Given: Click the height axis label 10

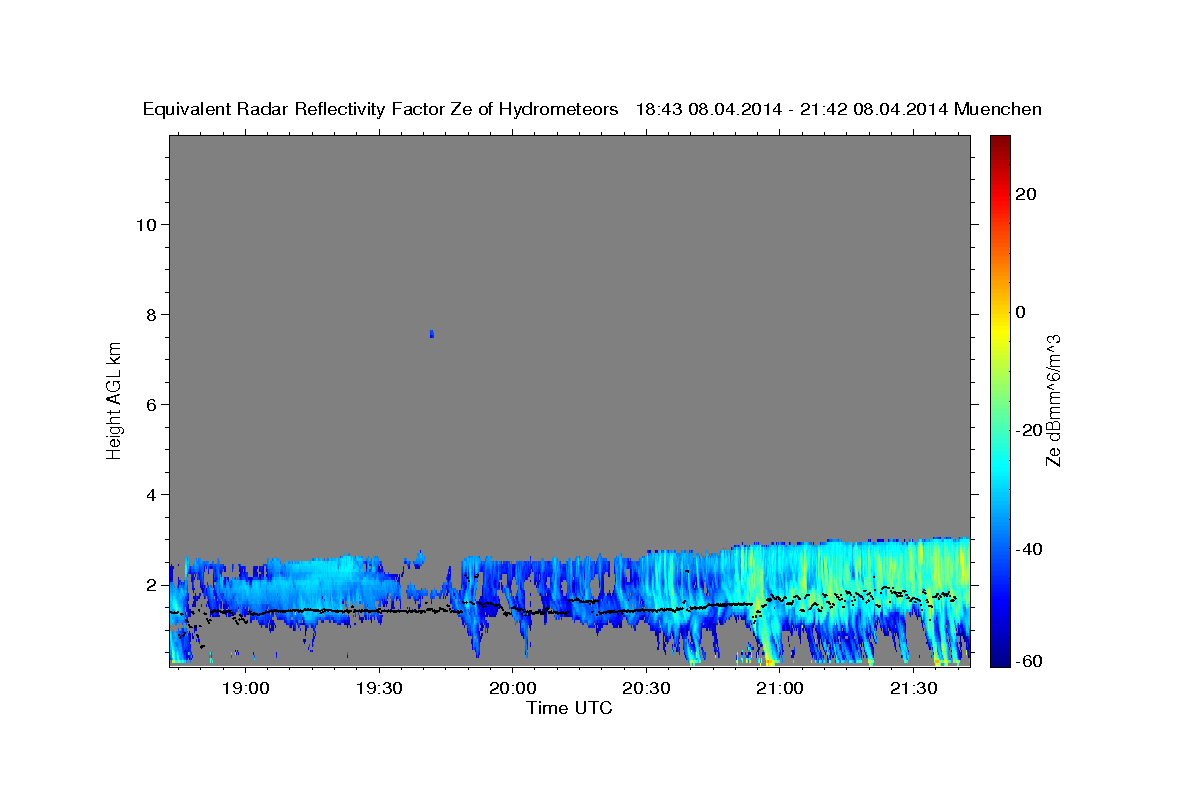Looking at the screenshot, I should (x=145, y=224).
